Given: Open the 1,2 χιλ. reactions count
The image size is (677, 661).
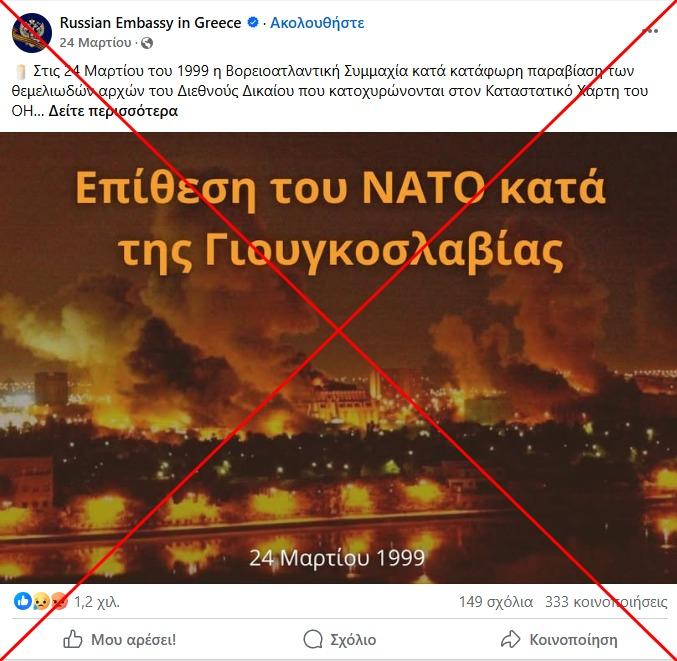Looking at the screenshot, I should click(97, 601).
